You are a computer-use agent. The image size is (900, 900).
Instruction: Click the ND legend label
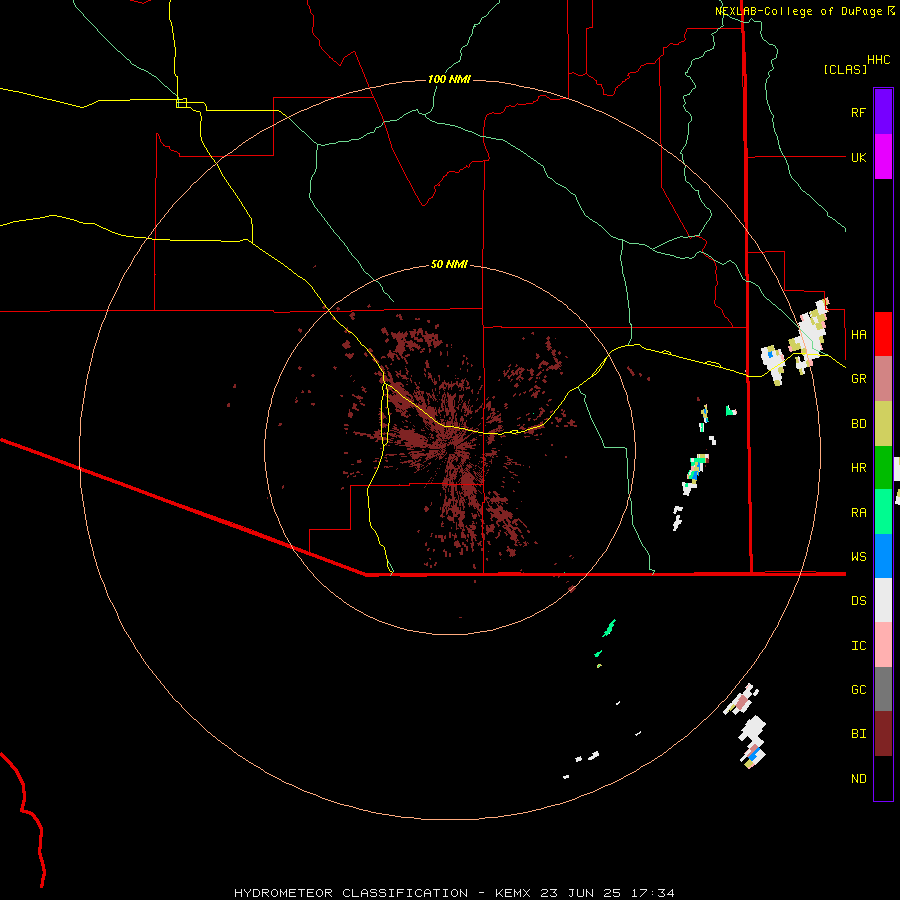[858, 778]
